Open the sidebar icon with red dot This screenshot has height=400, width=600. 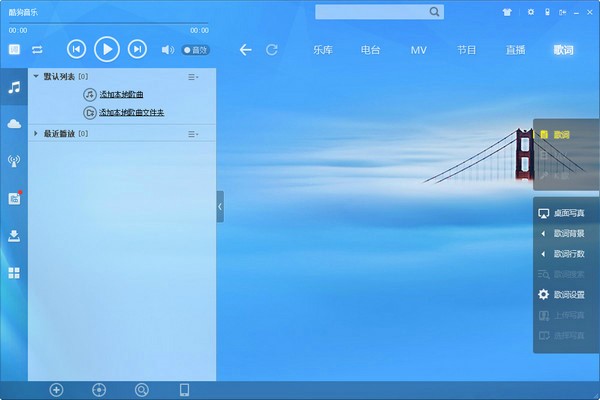pyautogui.click(x=15, y=198)
